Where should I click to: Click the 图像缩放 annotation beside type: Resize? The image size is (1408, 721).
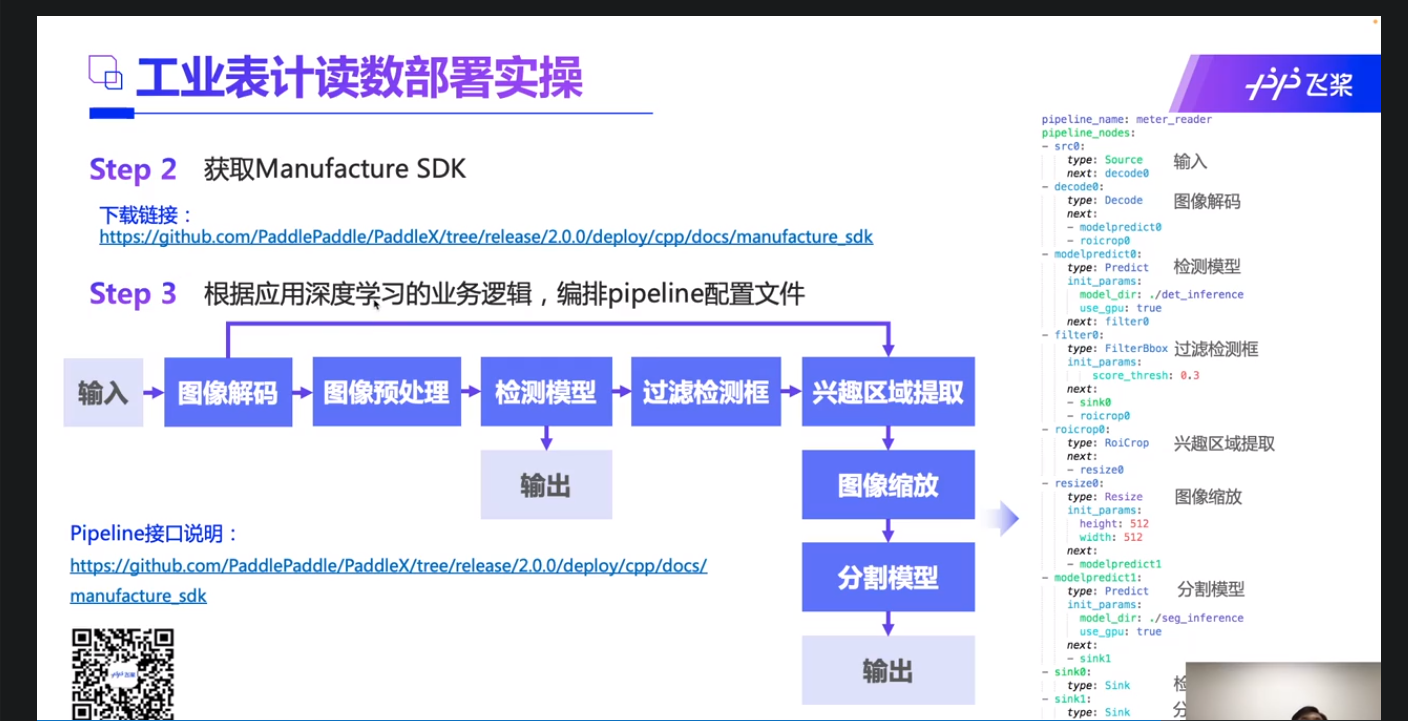pos(1207,497)
